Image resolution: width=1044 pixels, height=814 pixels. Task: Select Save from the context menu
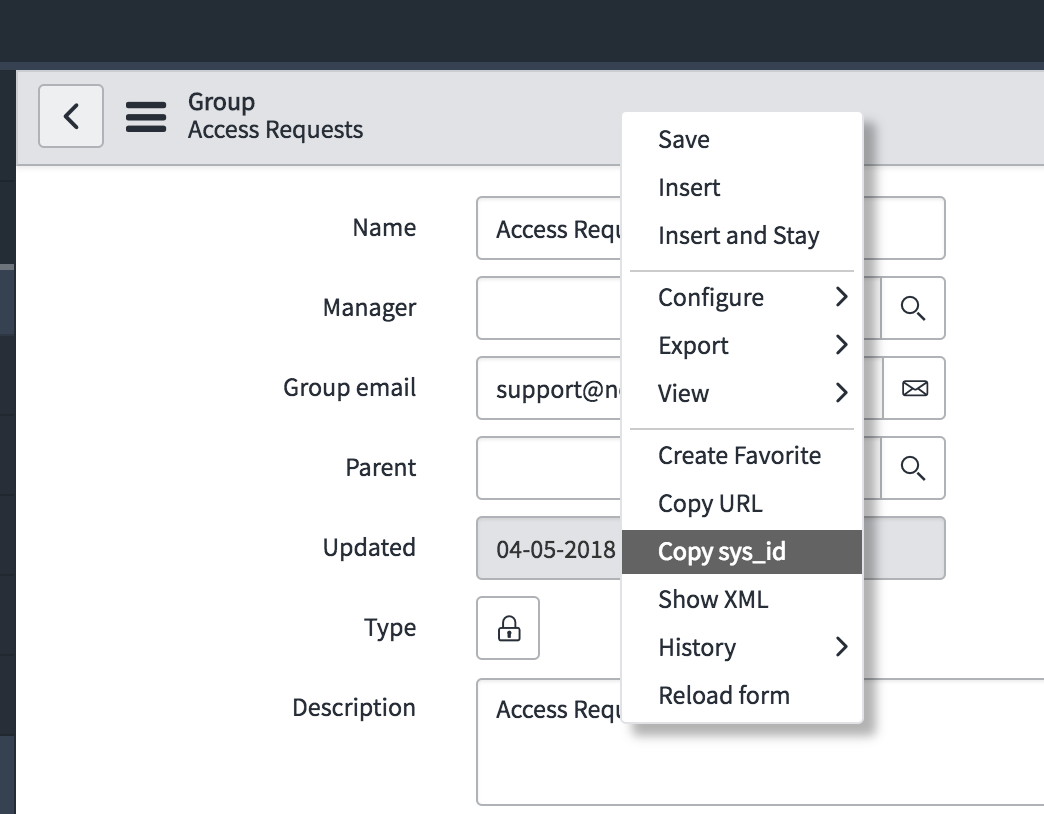[684, 140]
